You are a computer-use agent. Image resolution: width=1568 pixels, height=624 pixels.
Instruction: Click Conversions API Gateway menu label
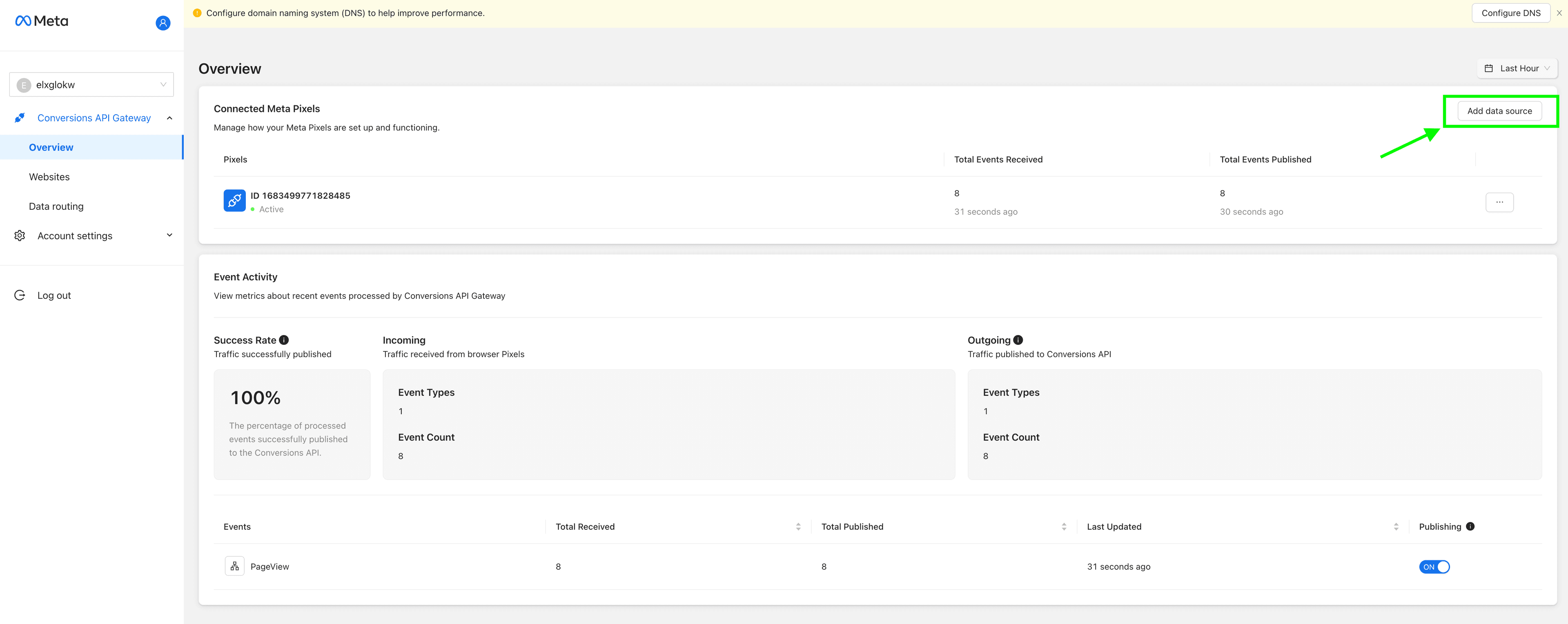[94, 119]
